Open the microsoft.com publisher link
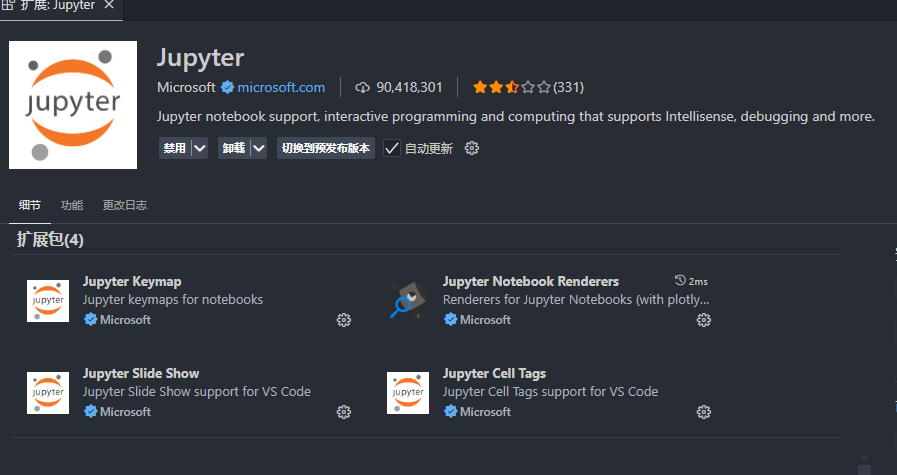Image resolution: width=897 pixels, height=475 pixels. (281, 88)
